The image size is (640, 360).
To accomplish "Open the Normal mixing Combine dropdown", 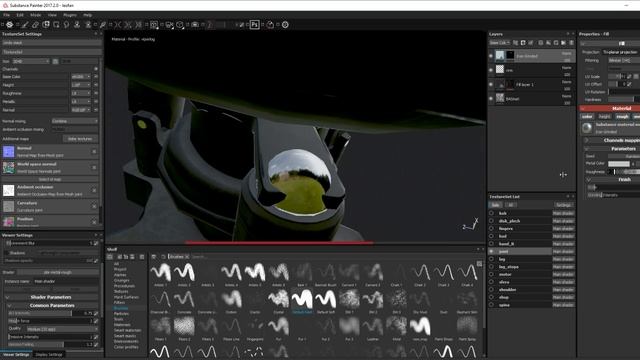I will click(x=75, y=121).
